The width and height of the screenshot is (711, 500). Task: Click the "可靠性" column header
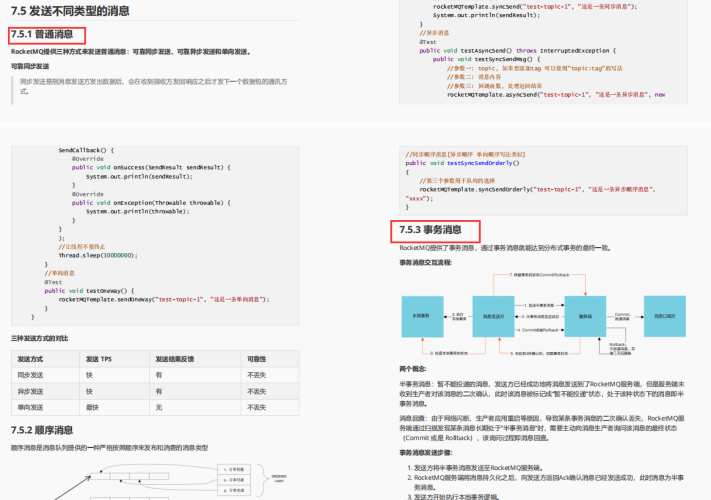pos(257,359)
